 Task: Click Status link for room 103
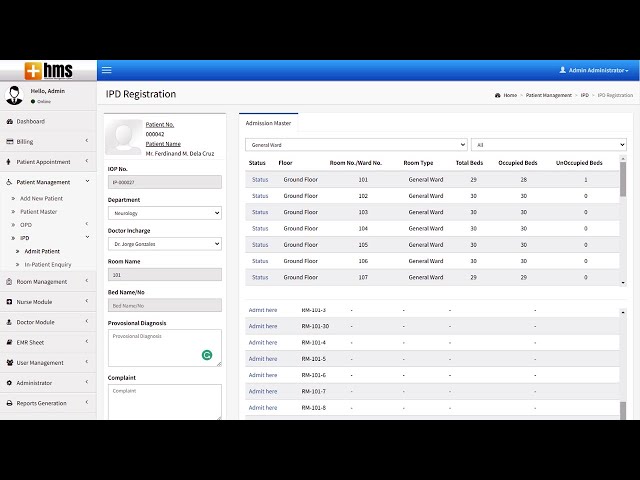click(260, 212)
